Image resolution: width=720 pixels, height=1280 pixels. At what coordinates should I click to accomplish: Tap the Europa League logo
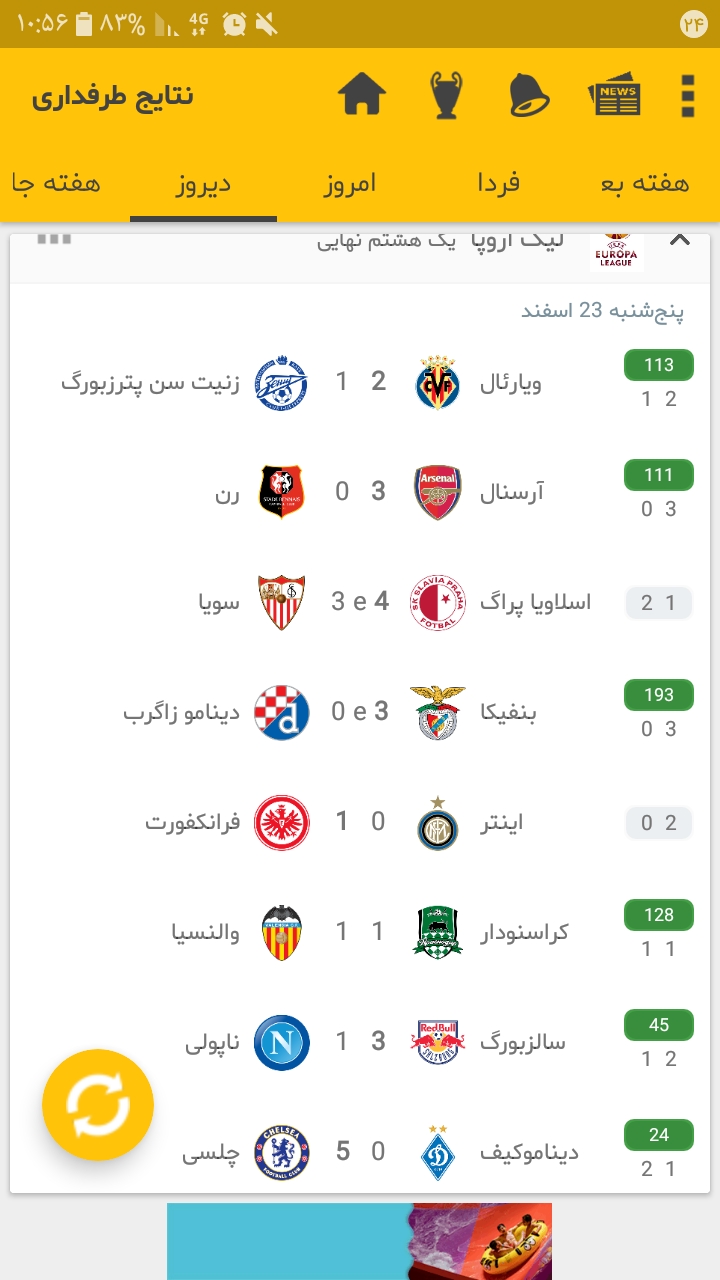pos(616,250)
